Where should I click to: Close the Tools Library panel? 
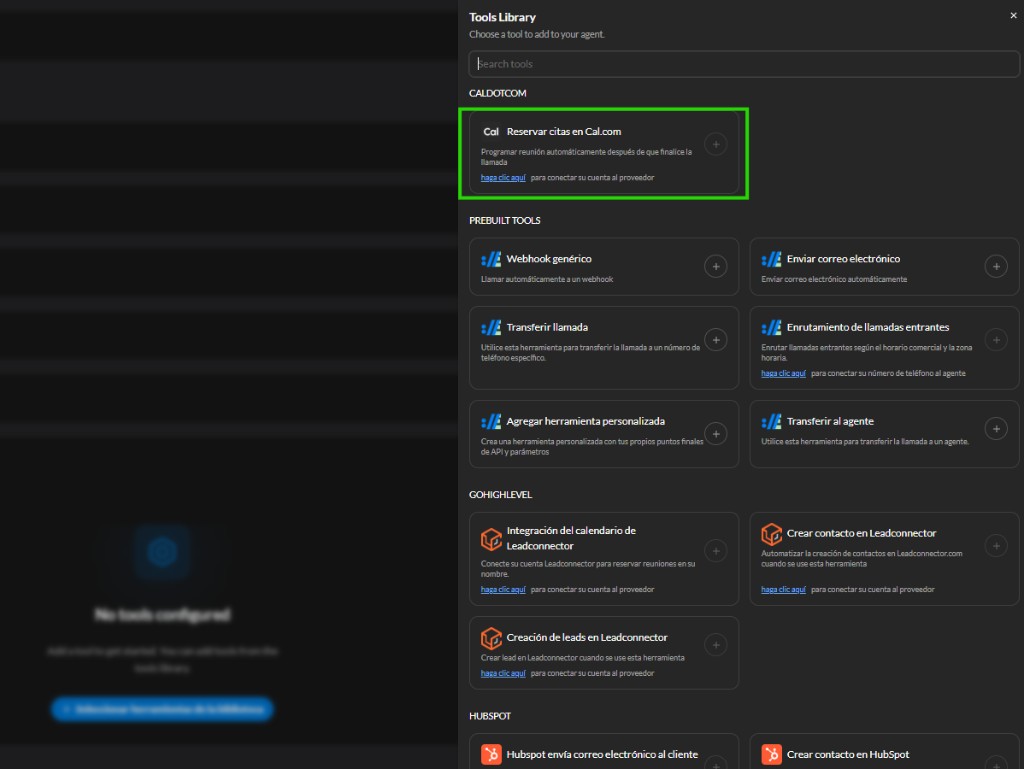pos(1014,16)
